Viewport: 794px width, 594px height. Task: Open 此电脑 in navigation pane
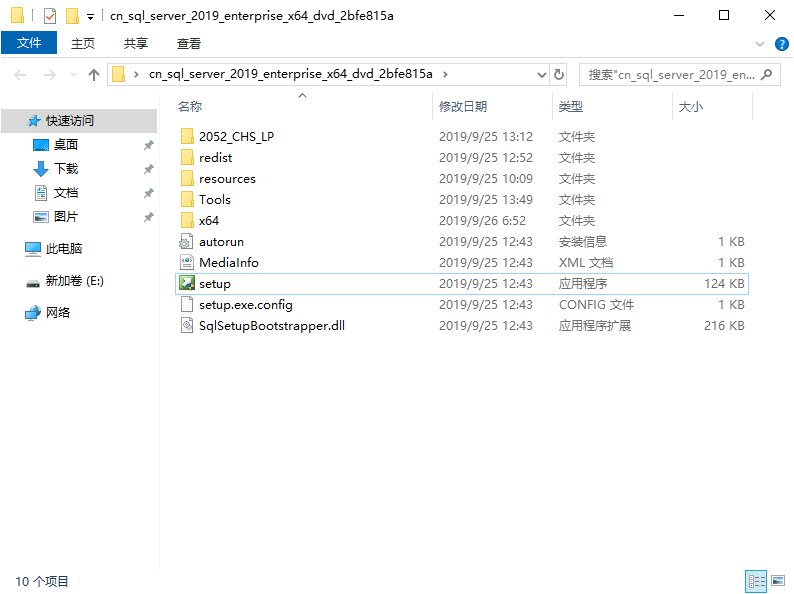[64, 249]
